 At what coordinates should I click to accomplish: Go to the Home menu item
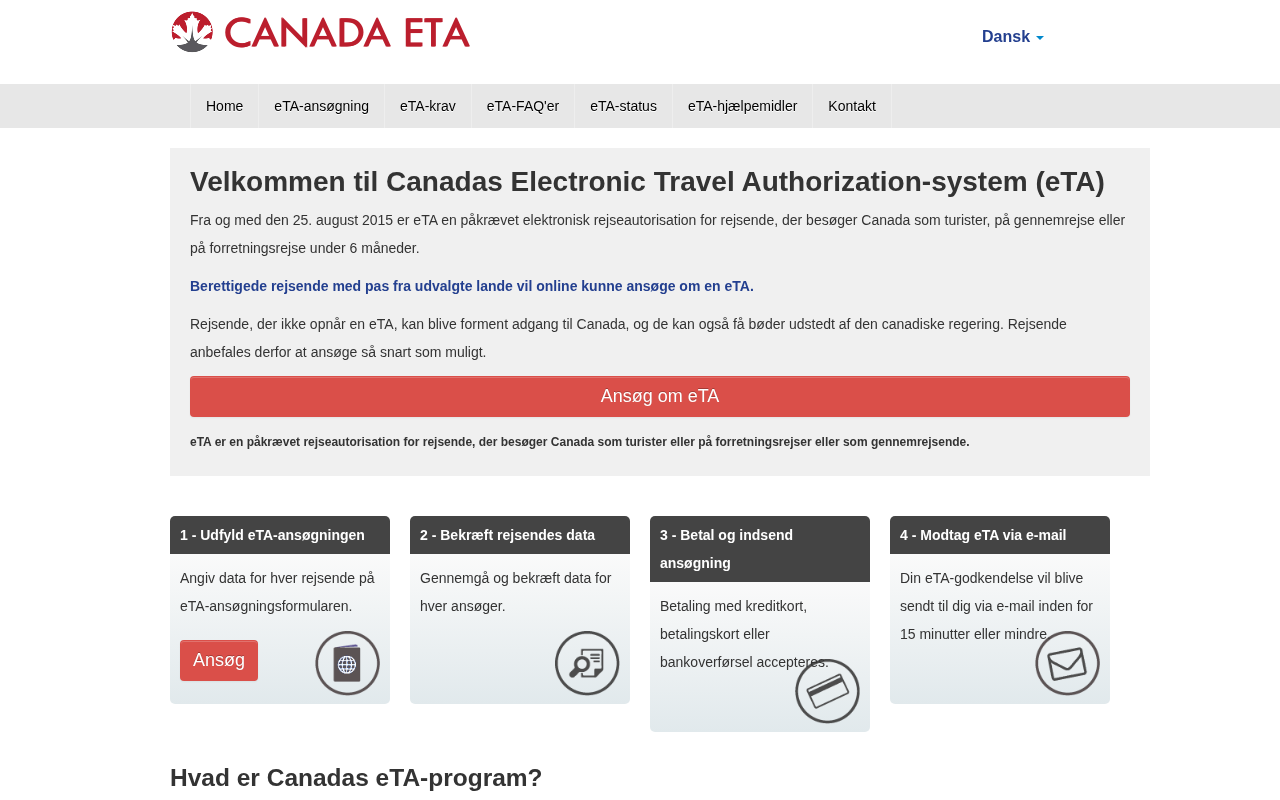[224, 106]
